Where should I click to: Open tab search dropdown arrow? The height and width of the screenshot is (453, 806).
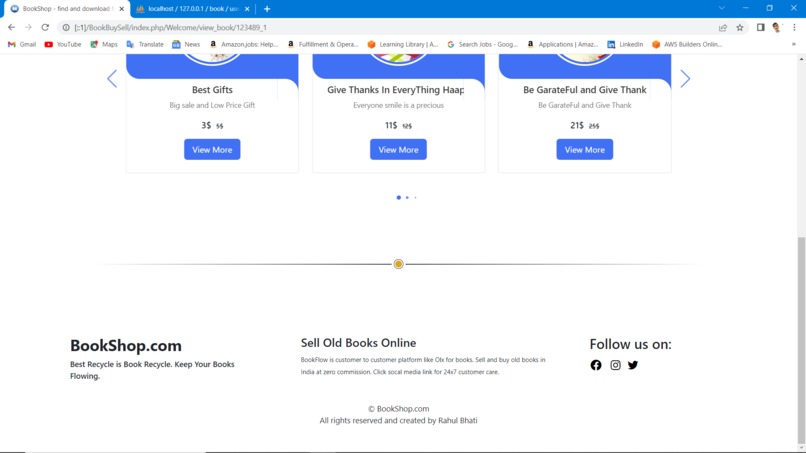722,8
